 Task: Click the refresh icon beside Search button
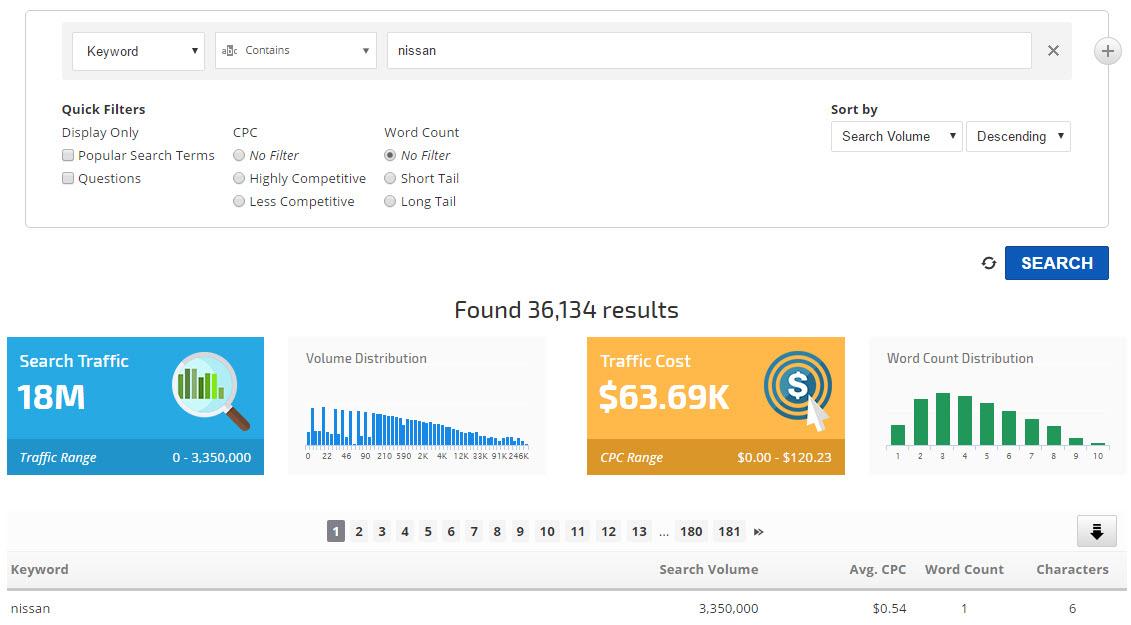coord(989,263)
